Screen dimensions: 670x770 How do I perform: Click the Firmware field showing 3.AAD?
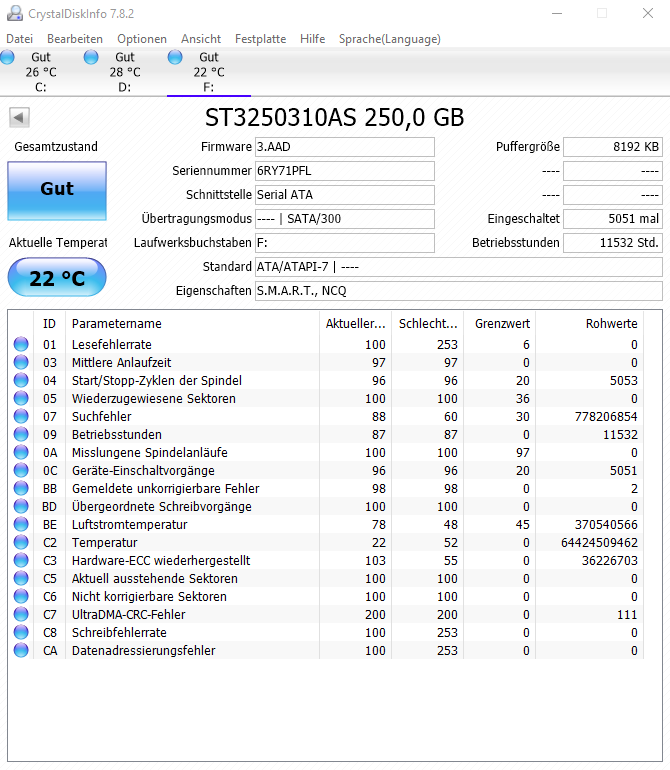point(345,147)
